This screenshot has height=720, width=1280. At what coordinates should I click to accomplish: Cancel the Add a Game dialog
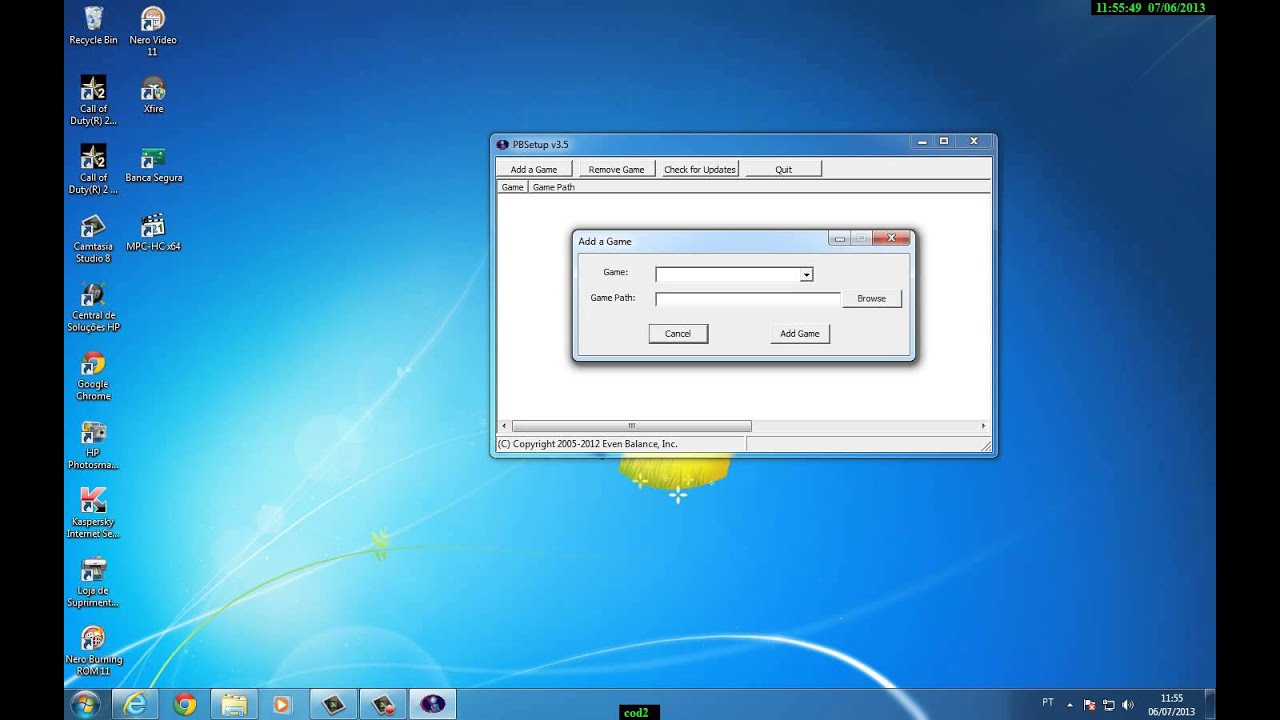click(678, 333)
